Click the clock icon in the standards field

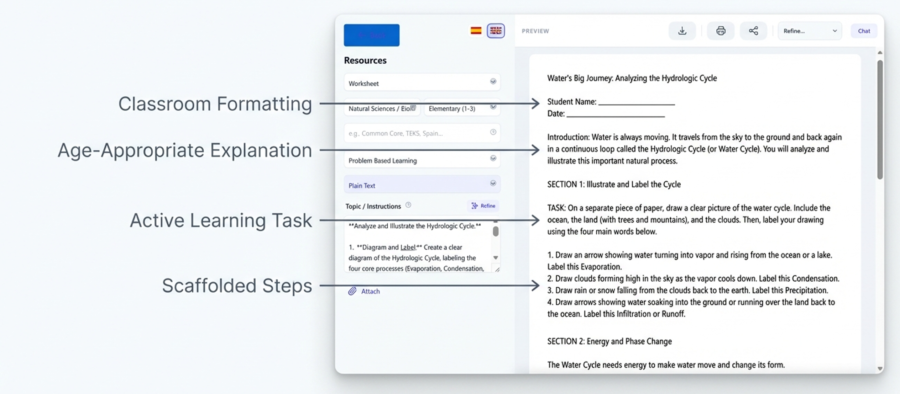coord(492,133)
